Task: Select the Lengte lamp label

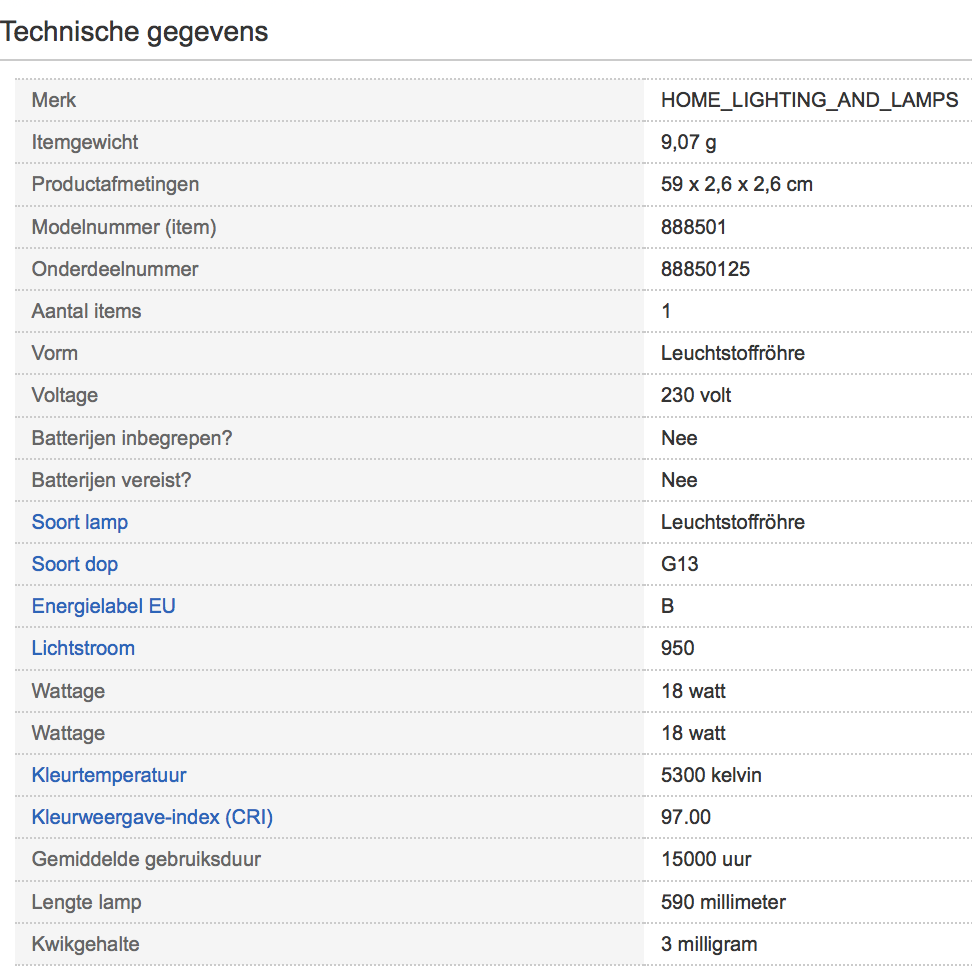Action: [86, 902]
